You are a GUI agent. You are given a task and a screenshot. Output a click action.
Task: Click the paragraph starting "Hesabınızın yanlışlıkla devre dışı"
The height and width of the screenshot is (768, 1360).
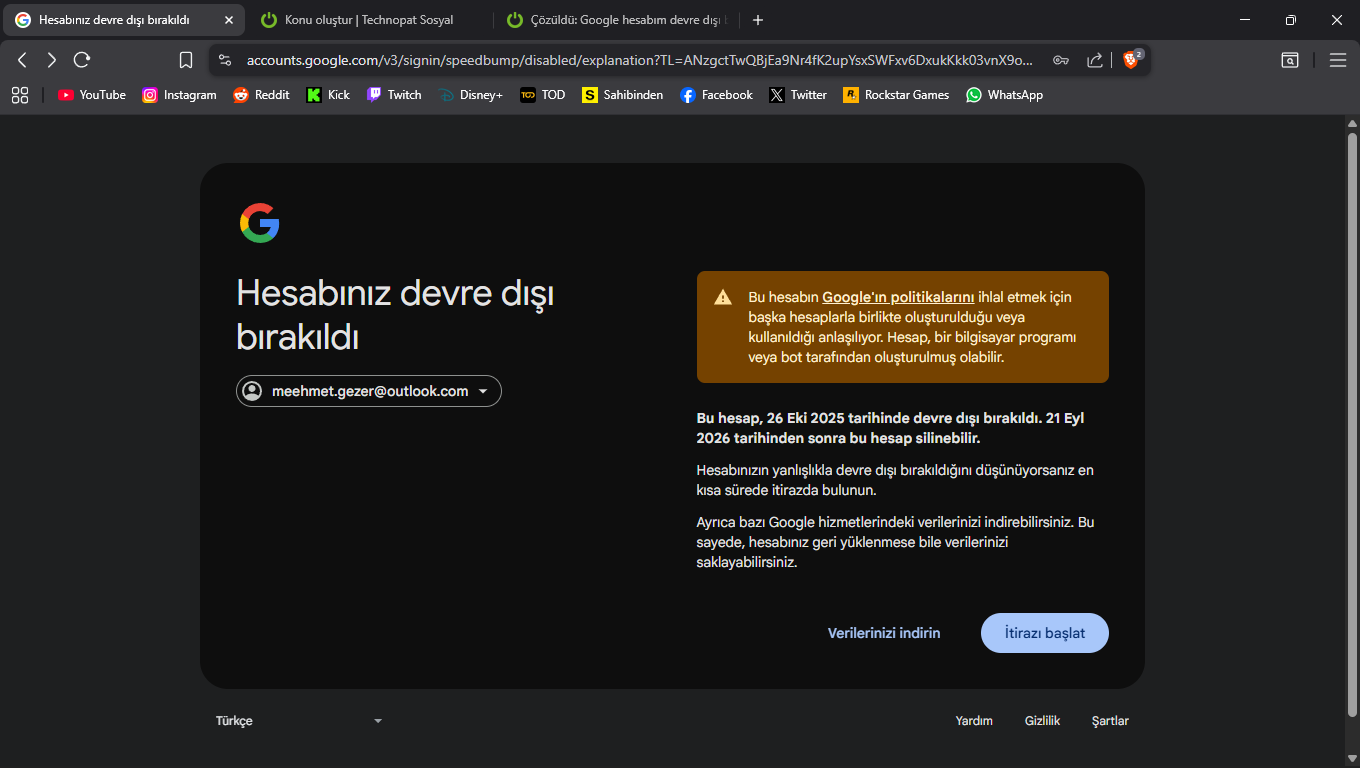pyautogui.click(x=895, y=480)
